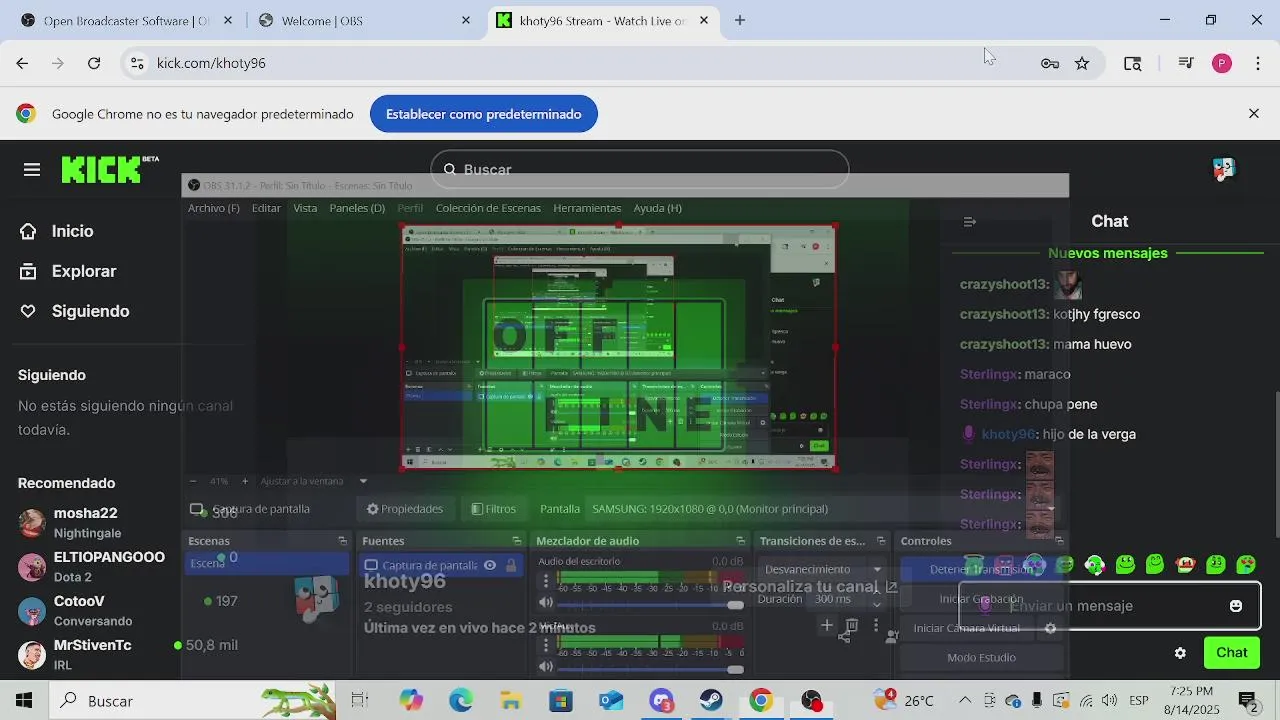1280x720 pixels.
Task: Open OBS source Filtros
Action: pos(493,509)
